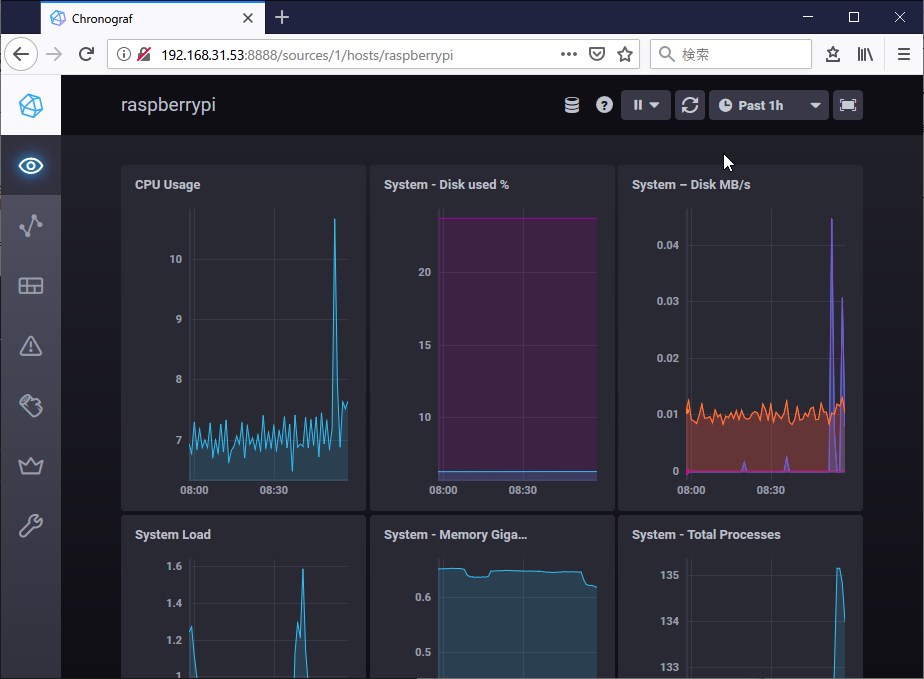This screenshot has width=924, height=679.
Task: Reload the page with browser reload button
Action: tap(87, 54)
